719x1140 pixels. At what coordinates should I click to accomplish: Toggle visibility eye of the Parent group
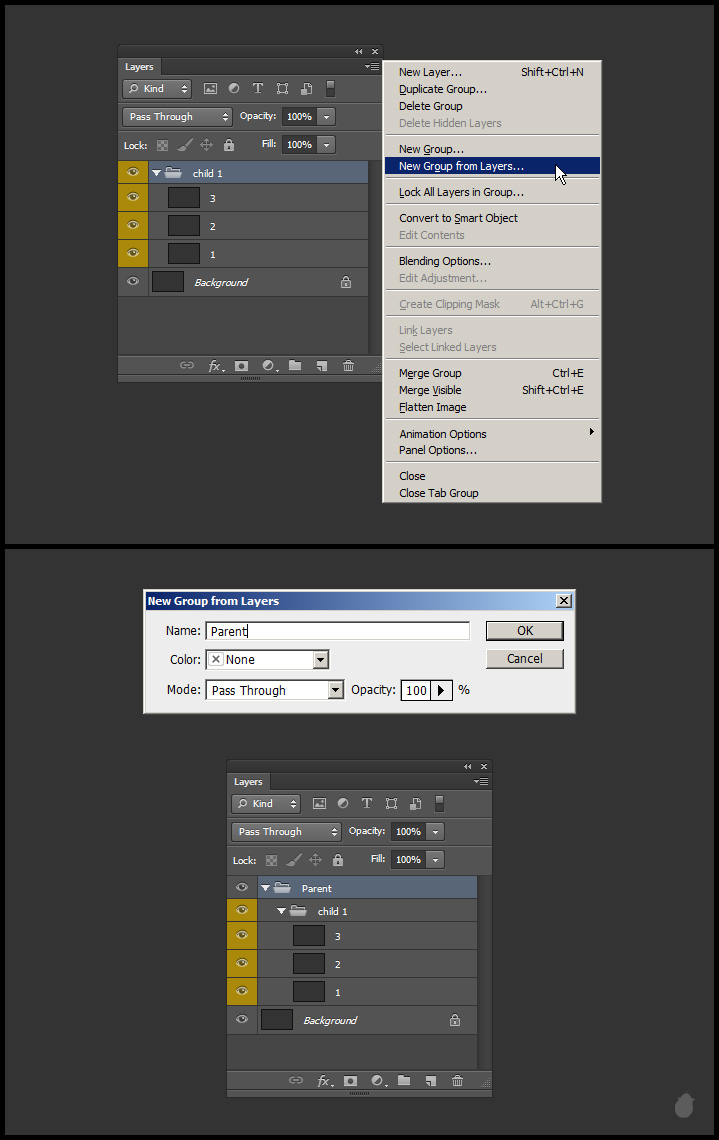(241, 888)
